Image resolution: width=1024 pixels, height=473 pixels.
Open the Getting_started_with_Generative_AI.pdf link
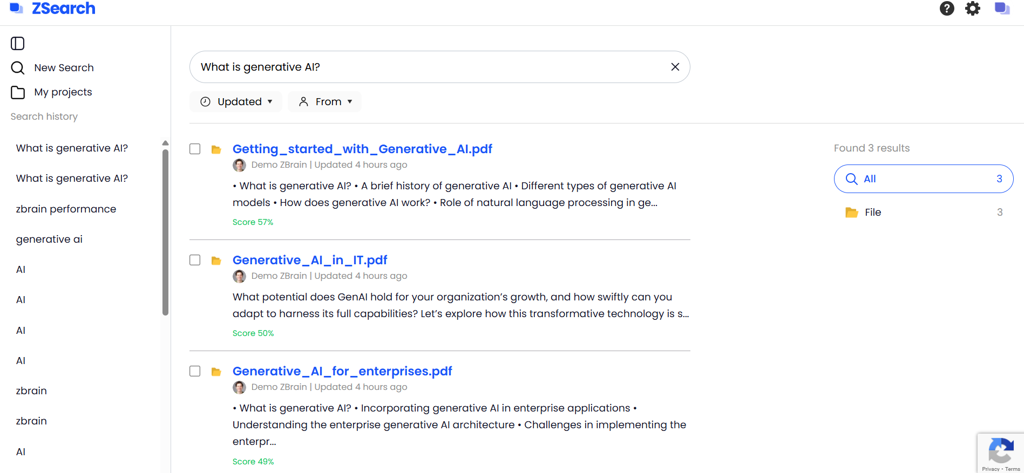[x=362, y=149]
